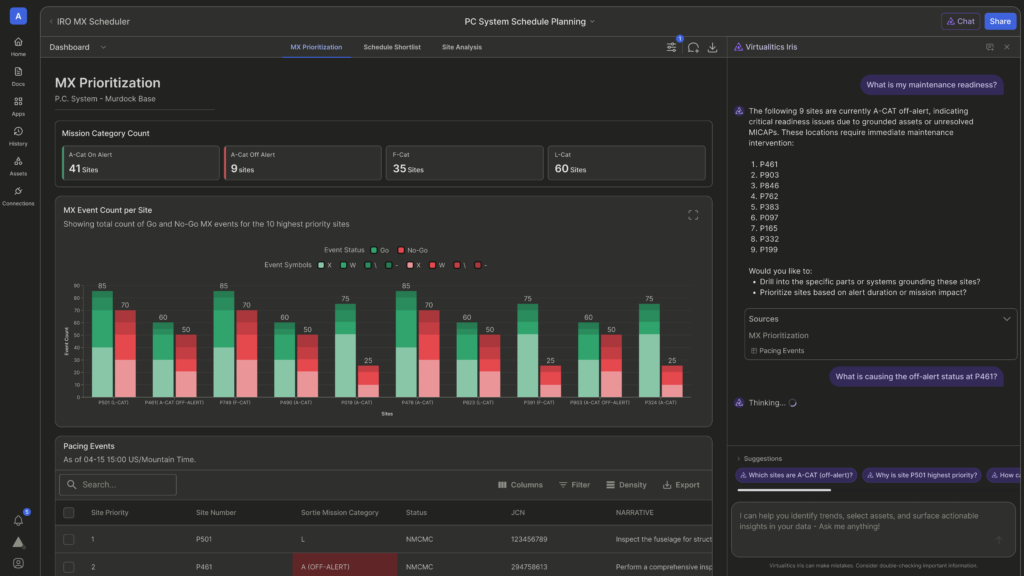1024x576 pixels.
Task: Click the A-Cat Off Alert 9 Sites card
Action: (x=302, y=163)
